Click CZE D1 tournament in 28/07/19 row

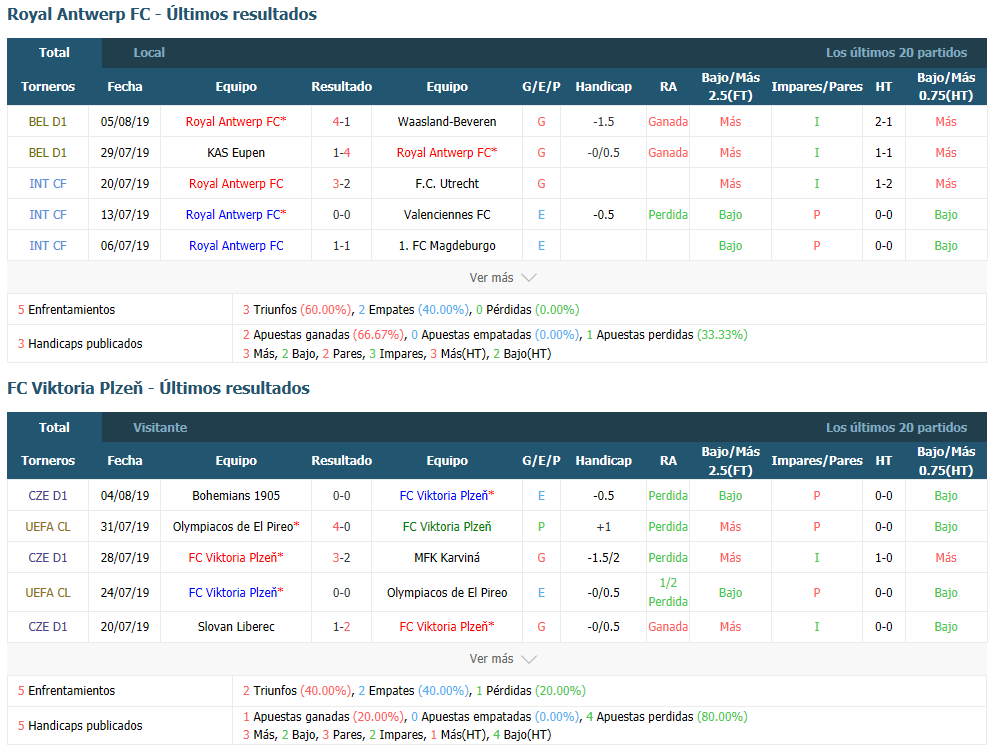pos(47,558)
